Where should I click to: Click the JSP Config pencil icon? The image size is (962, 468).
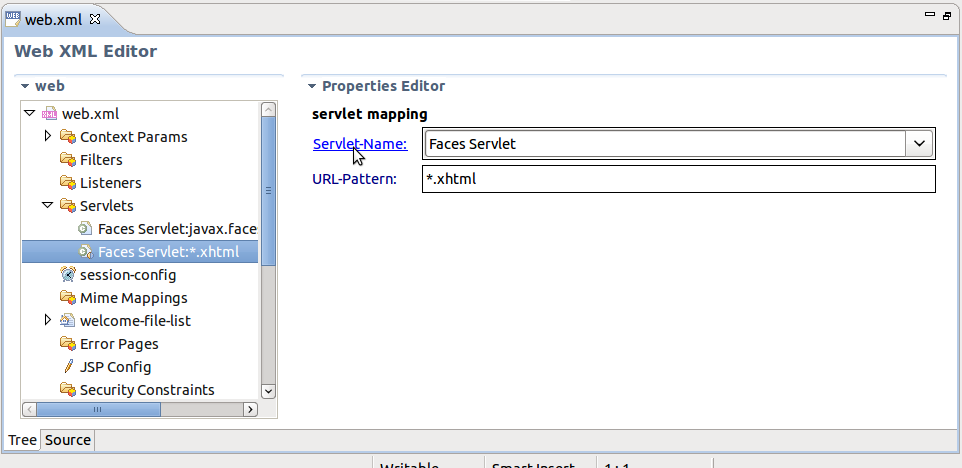[x=68, y=366]
